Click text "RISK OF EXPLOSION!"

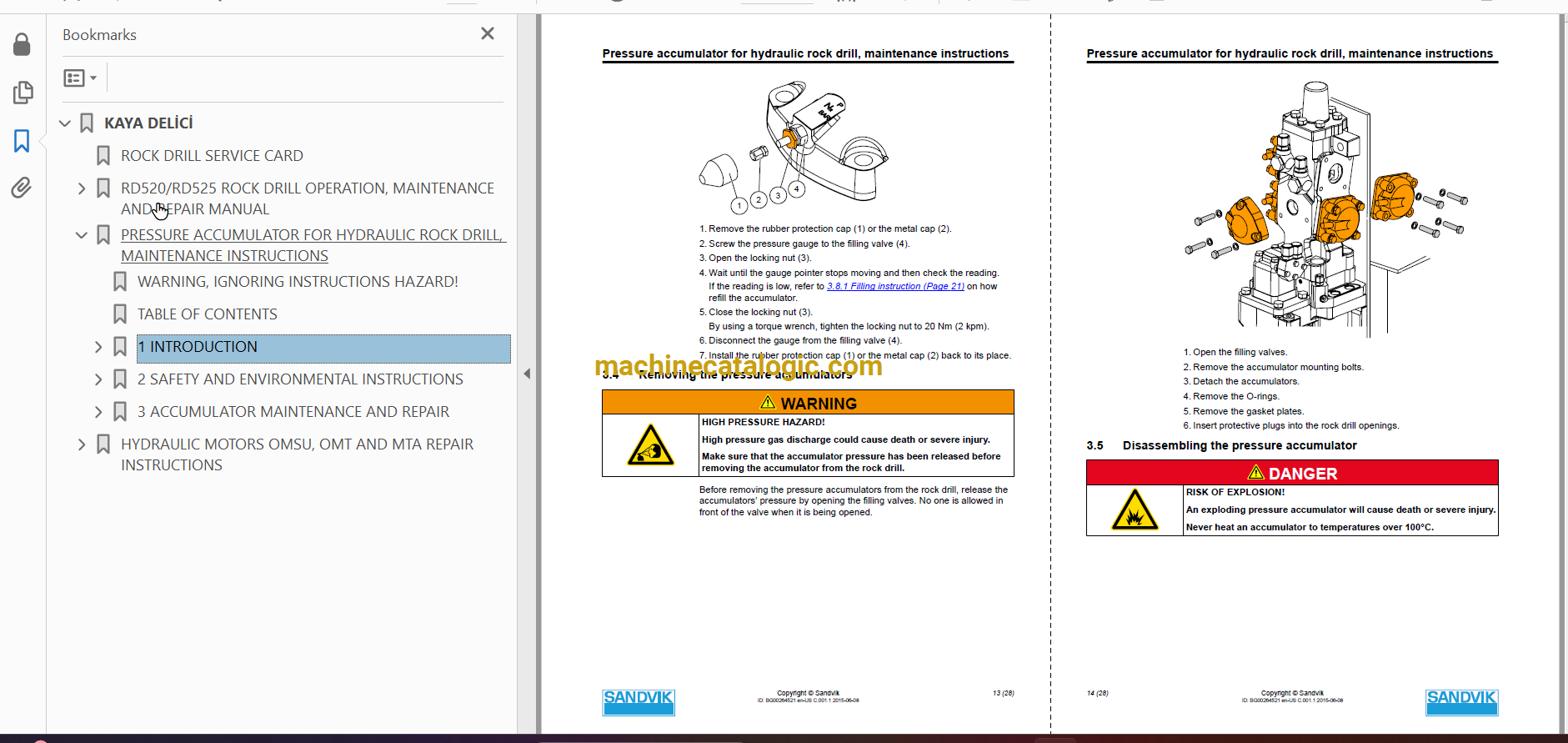click(1235, 492)
